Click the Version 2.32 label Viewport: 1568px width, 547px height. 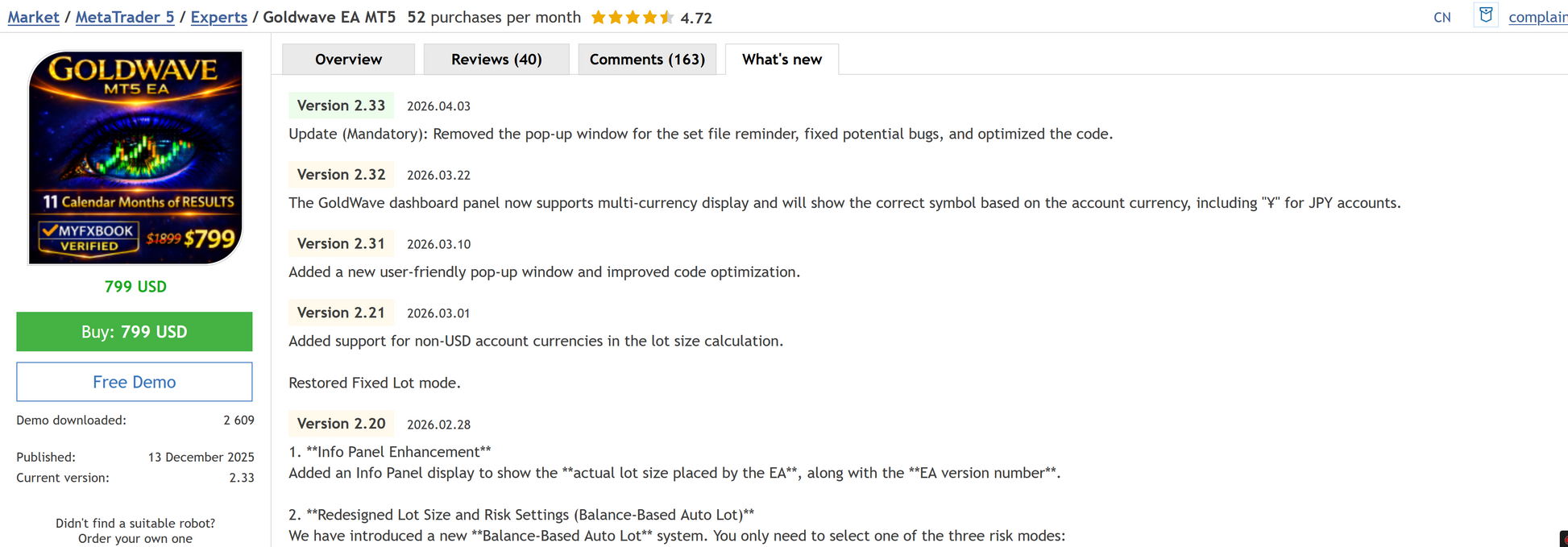click(x=341, y=175)
